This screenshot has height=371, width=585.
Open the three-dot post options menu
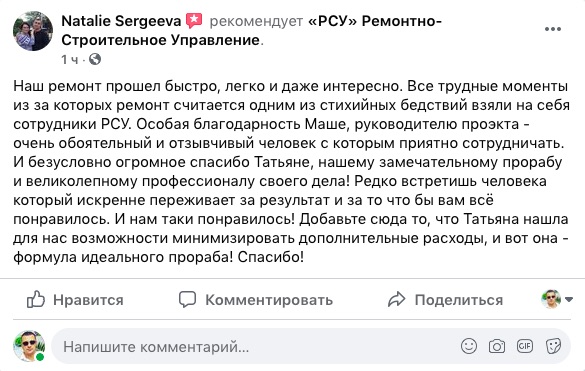pyautogui.click(x=553, y=29)
